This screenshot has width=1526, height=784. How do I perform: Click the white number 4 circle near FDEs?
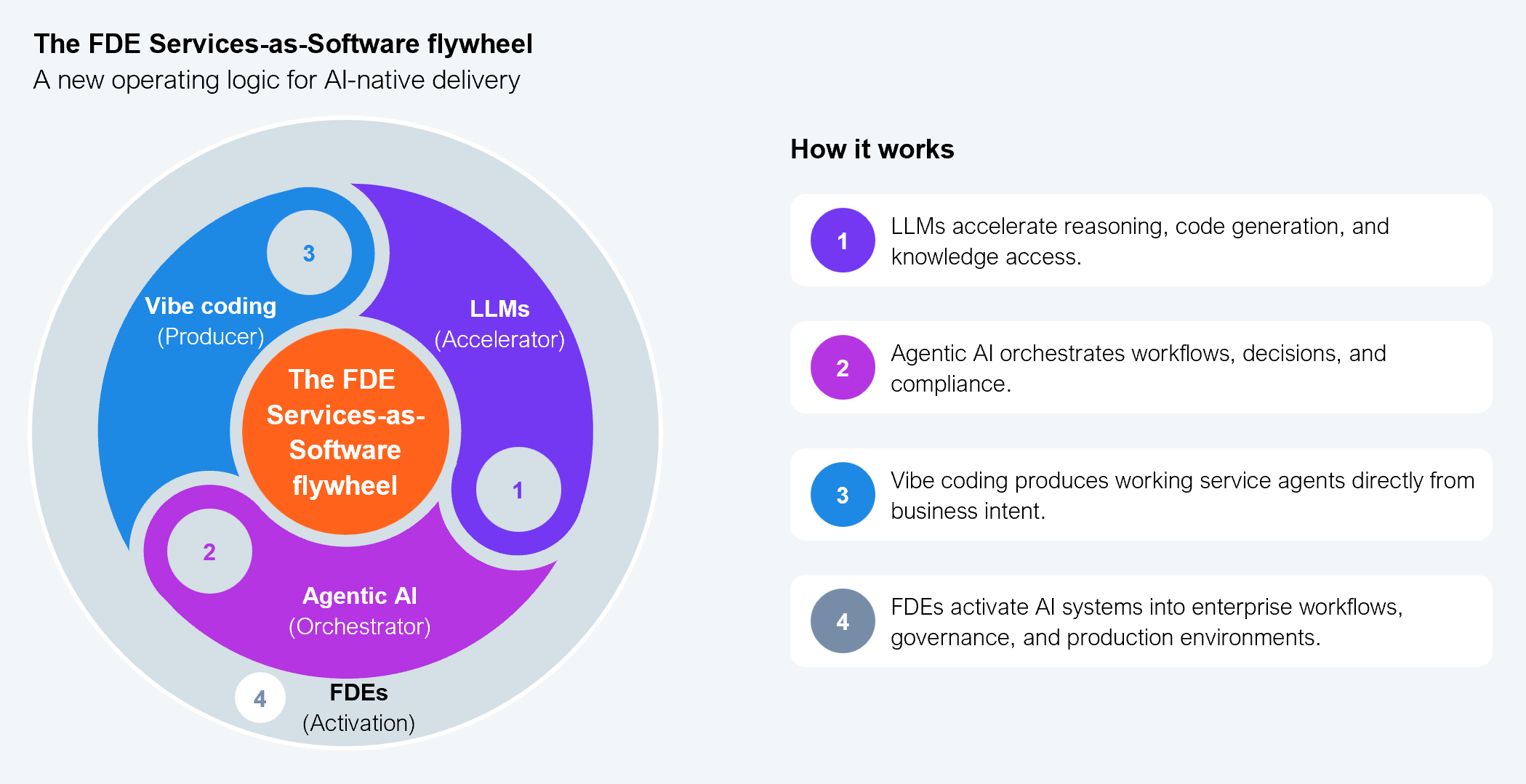260,698
